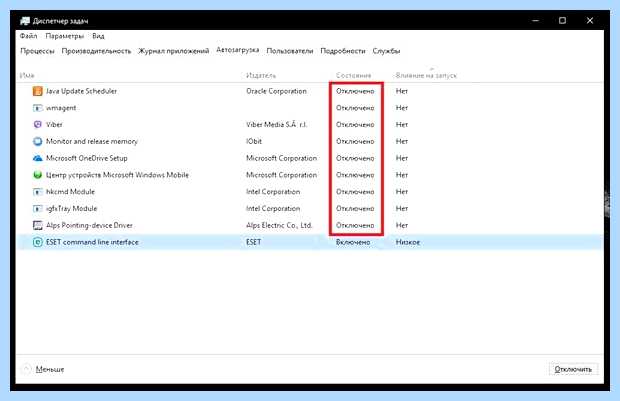Image resolution: width=620 pixels, height=401 pixels.
Task: Close the Task Manager window
Action: coord(590,21)
